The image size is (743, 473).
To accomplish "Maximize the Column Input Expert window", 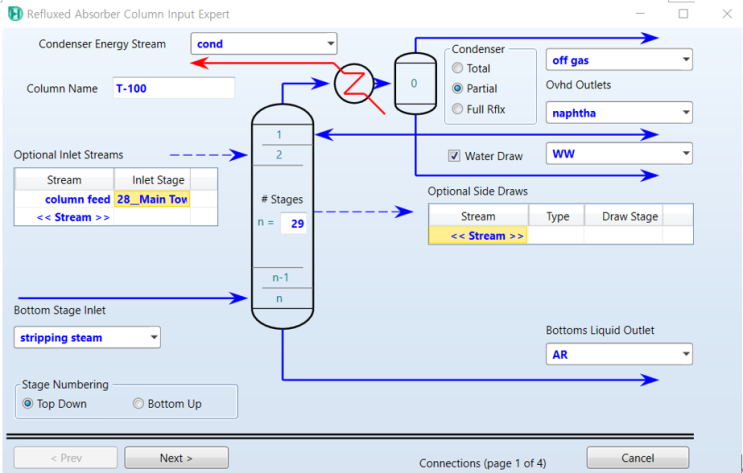I will pyautogui.click(x=683, y=14).
